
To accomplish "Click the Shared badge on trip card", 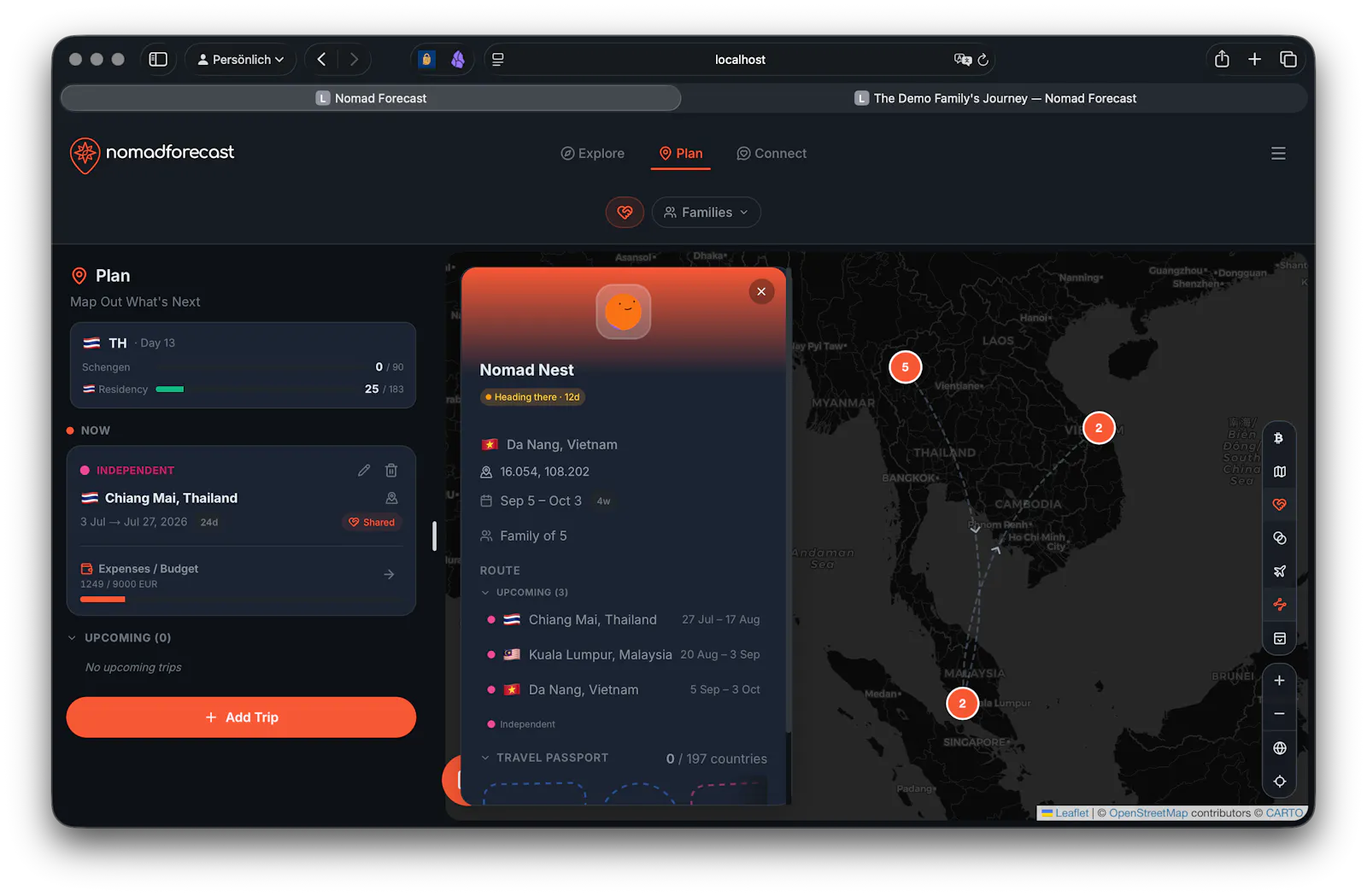I will coord(372,523).
